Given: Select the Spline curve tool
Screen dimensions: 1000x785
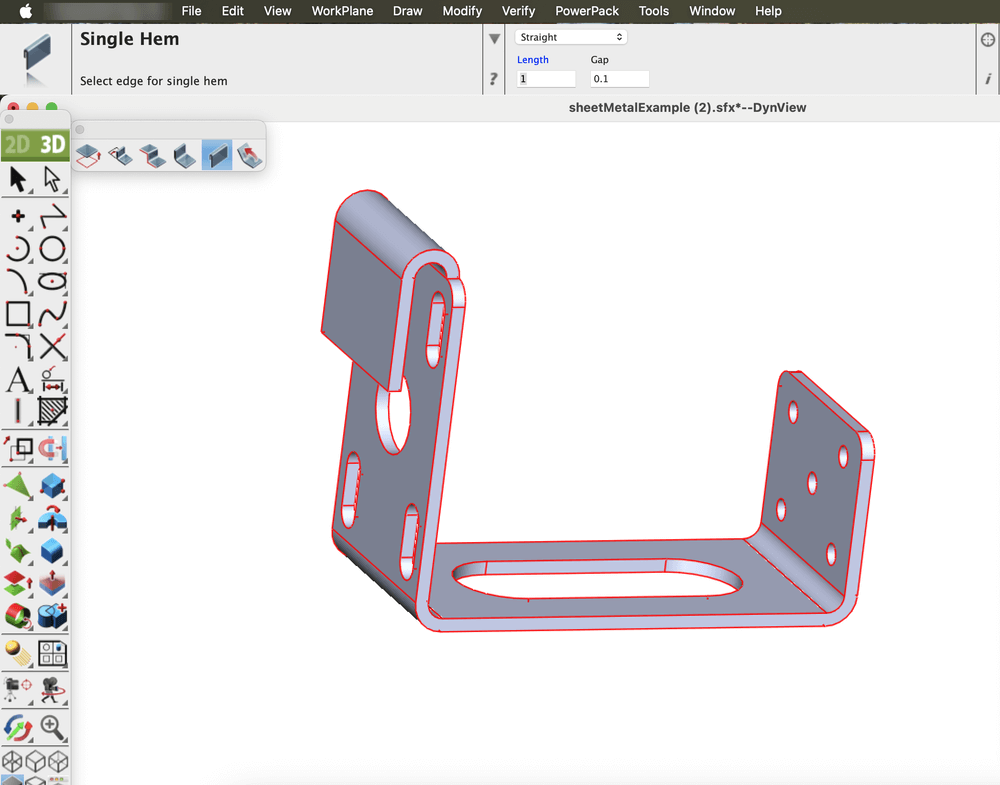Looking at the screenshot, I should point(52,314).
